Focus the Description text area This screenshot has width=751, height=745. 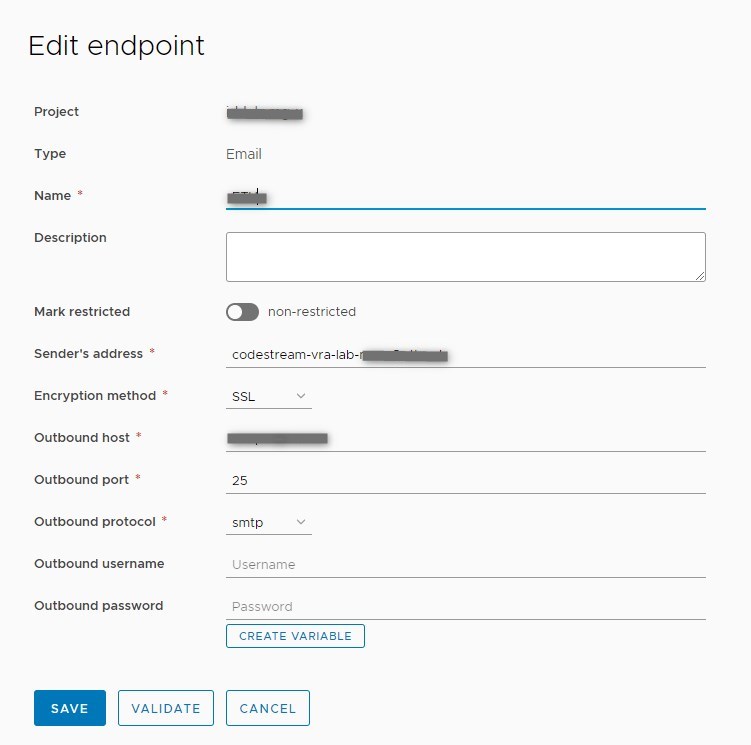465,257
